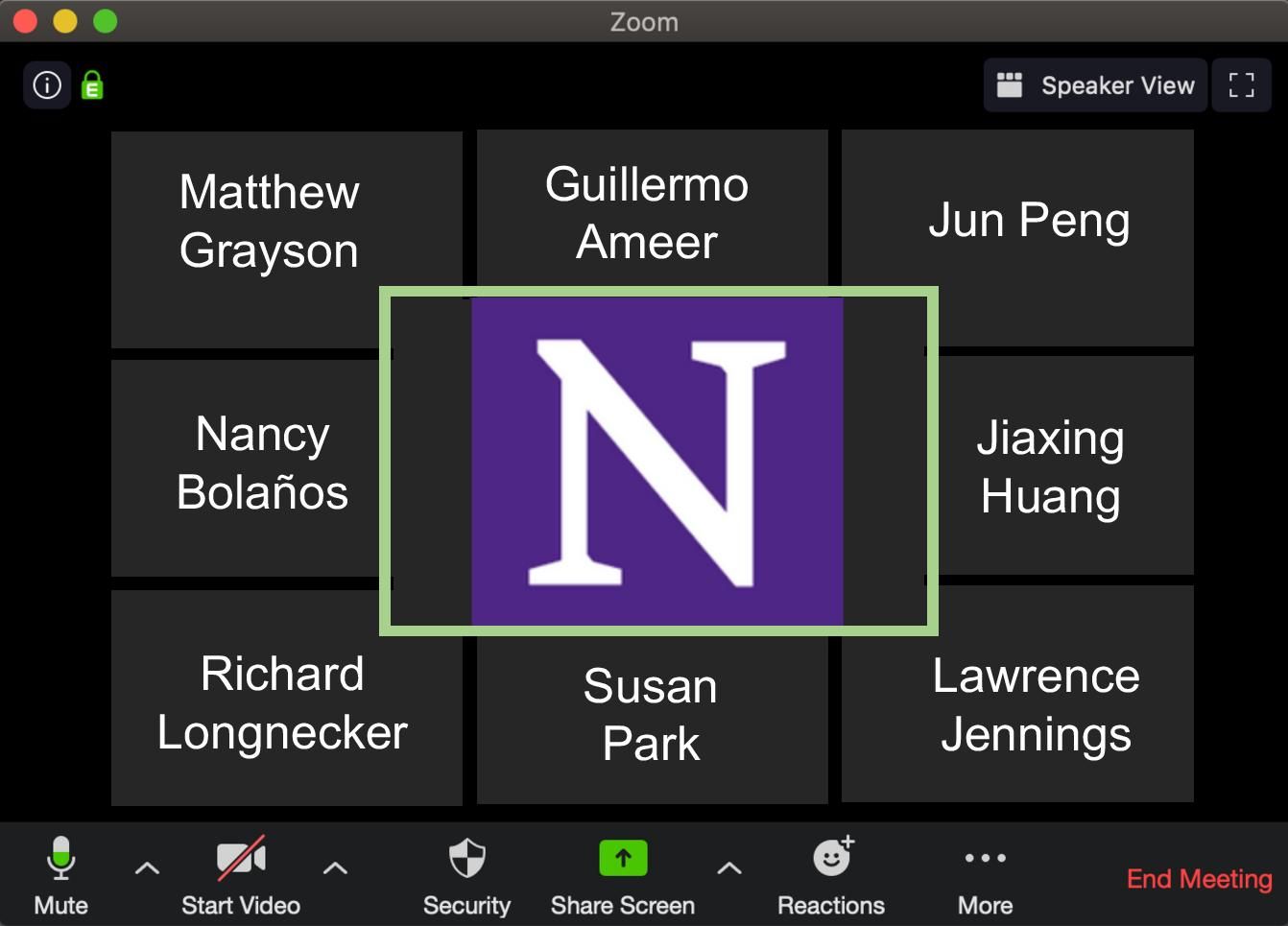Click the green encryption lock icon

[x=92, y=85]
